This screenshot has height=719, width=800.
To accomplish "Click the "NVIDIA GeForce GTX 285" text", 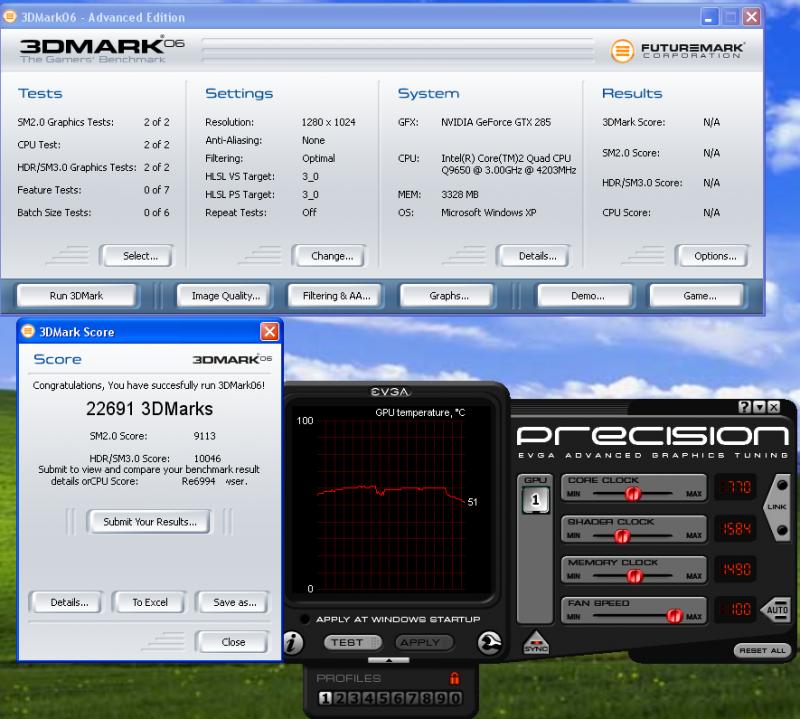I will point(496,122).
